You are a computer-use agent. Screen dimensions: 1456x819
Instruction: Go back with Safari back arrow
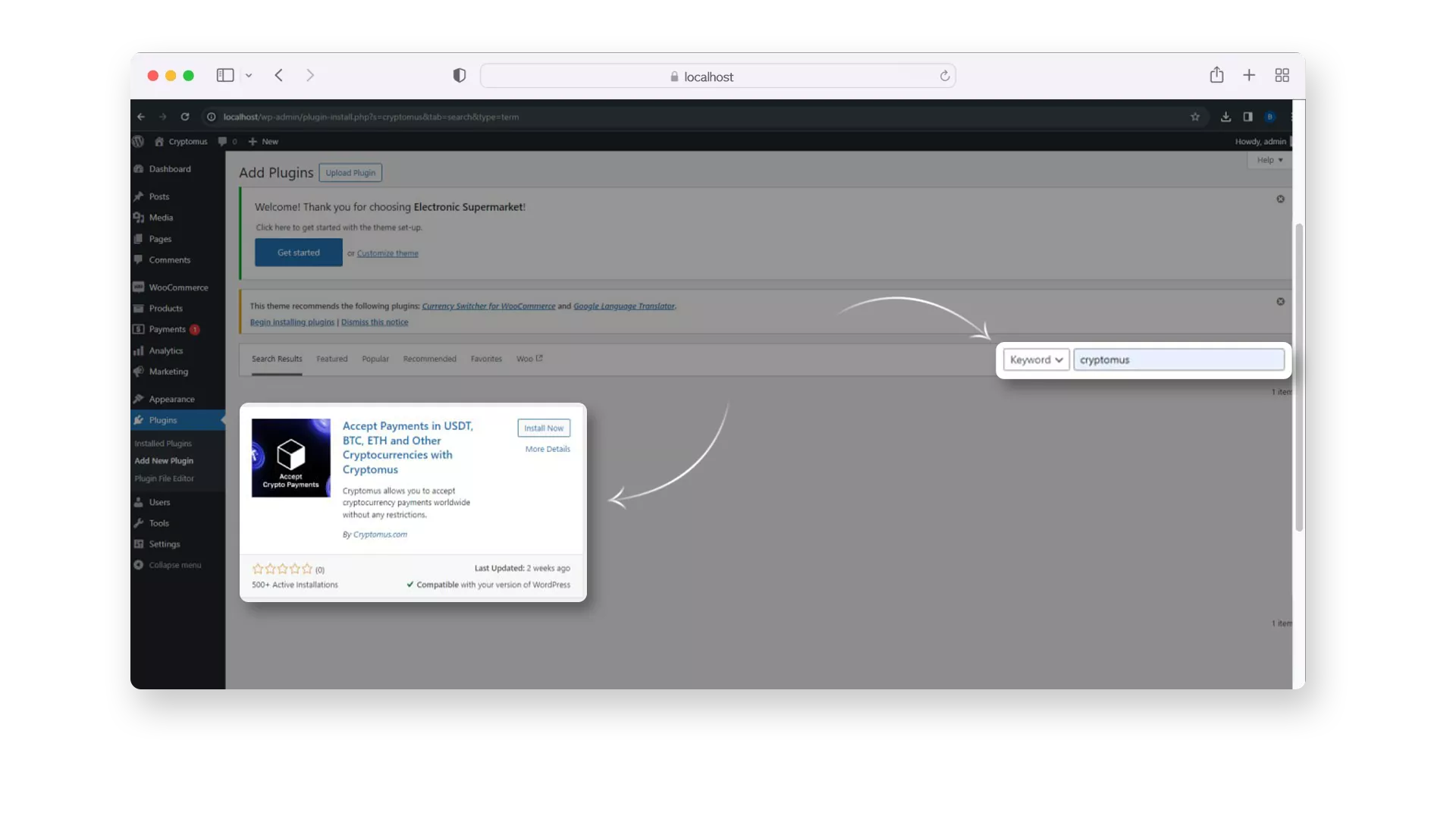pos(279,75)
